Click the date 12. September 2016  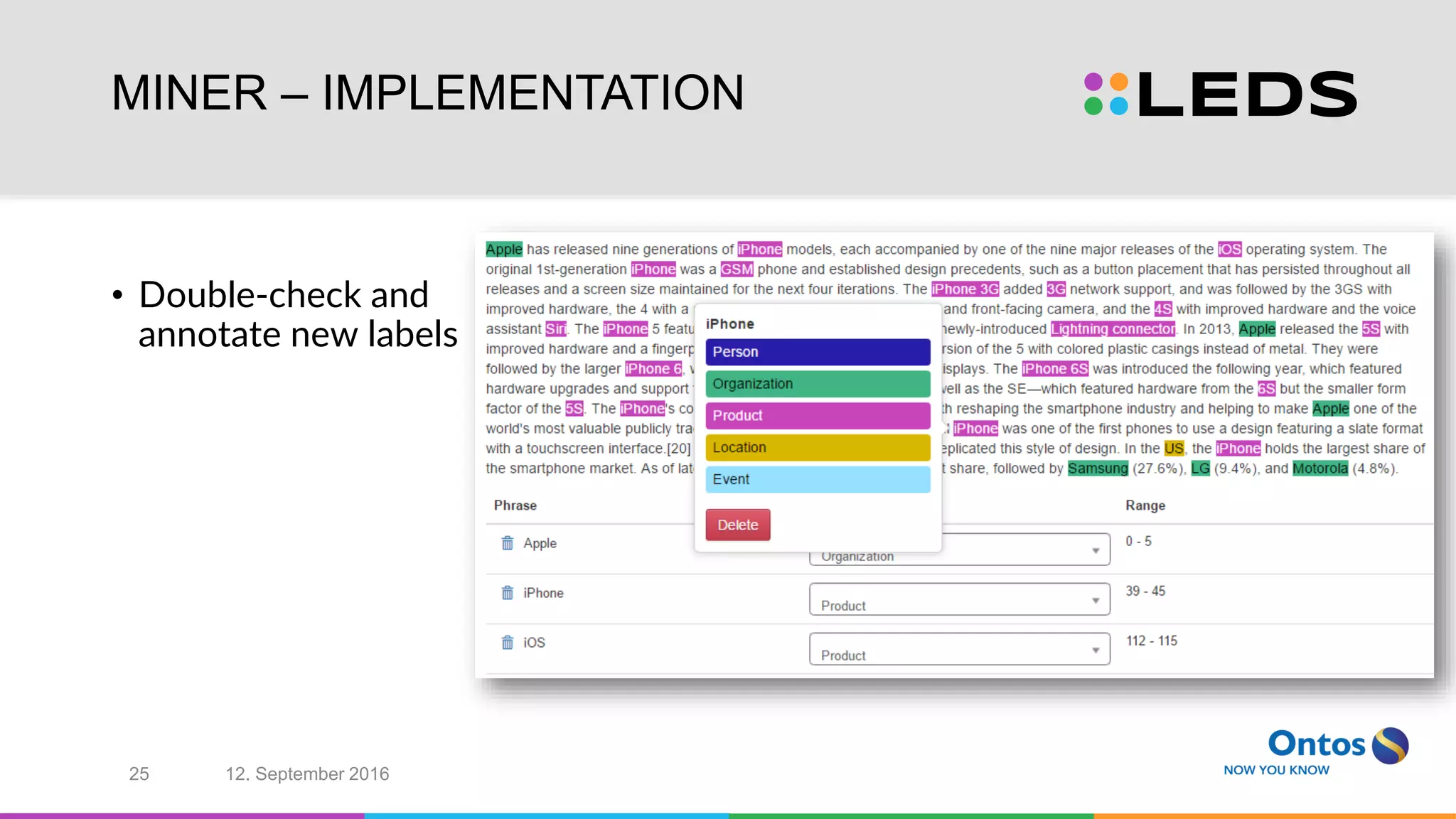pos(307,773)
